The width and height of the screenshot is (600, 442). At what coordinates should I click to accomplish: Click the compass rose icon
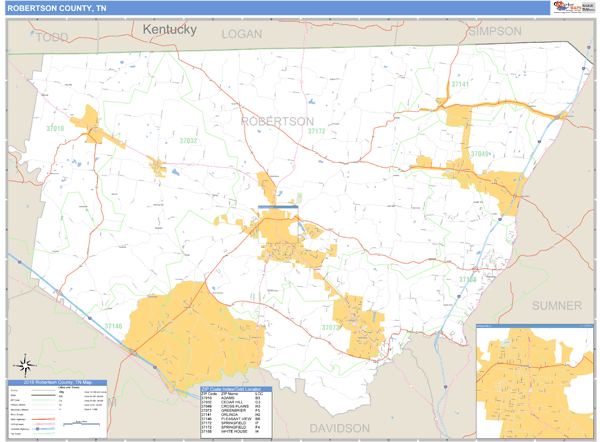tap(25, 366)
